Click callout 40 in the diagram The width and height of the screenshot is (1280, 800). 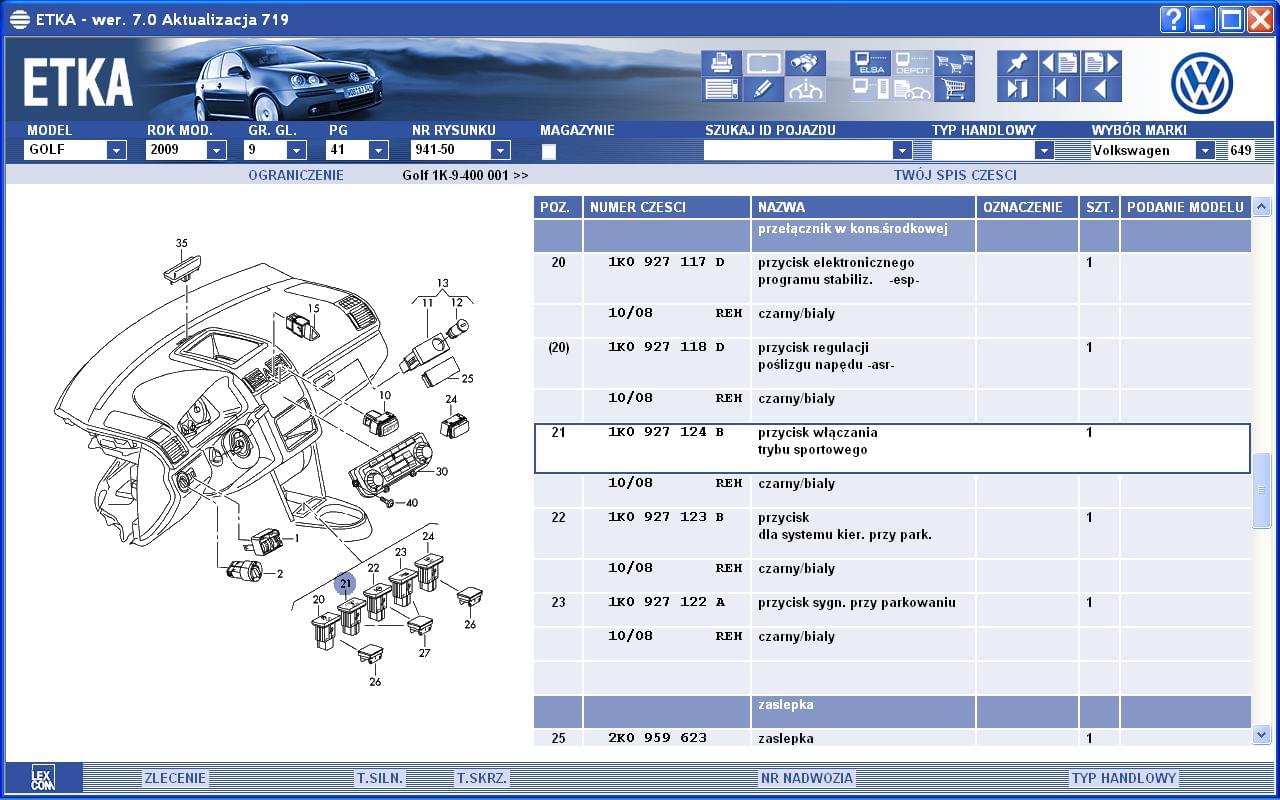(x=411, y=502)
